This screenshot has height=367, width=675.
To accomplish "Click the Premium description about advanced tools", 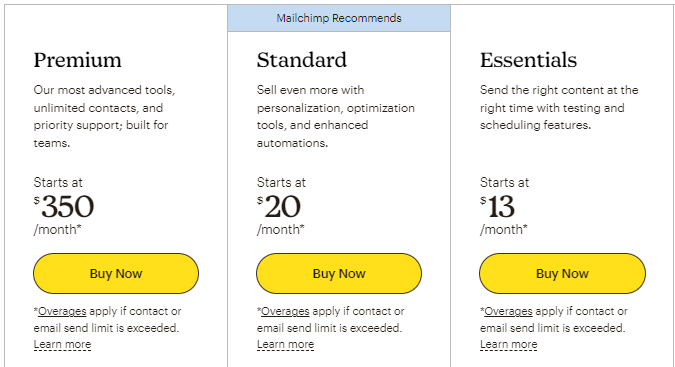I will coord(104,116).
